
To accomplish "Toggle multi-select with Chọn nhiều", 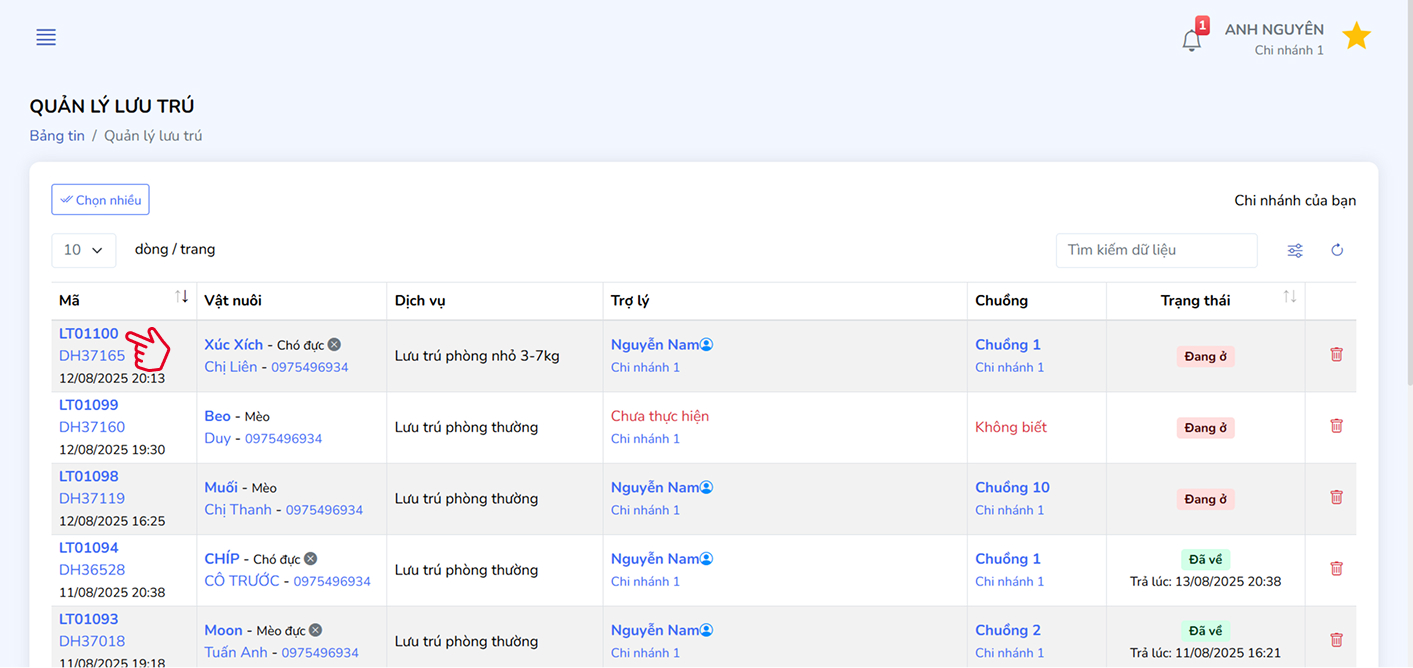I will (100, 200).
